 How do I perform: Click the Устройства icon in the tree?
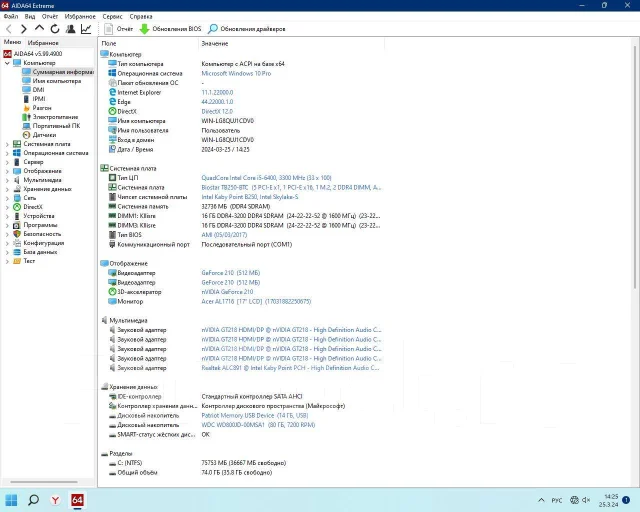pos(17,216)
